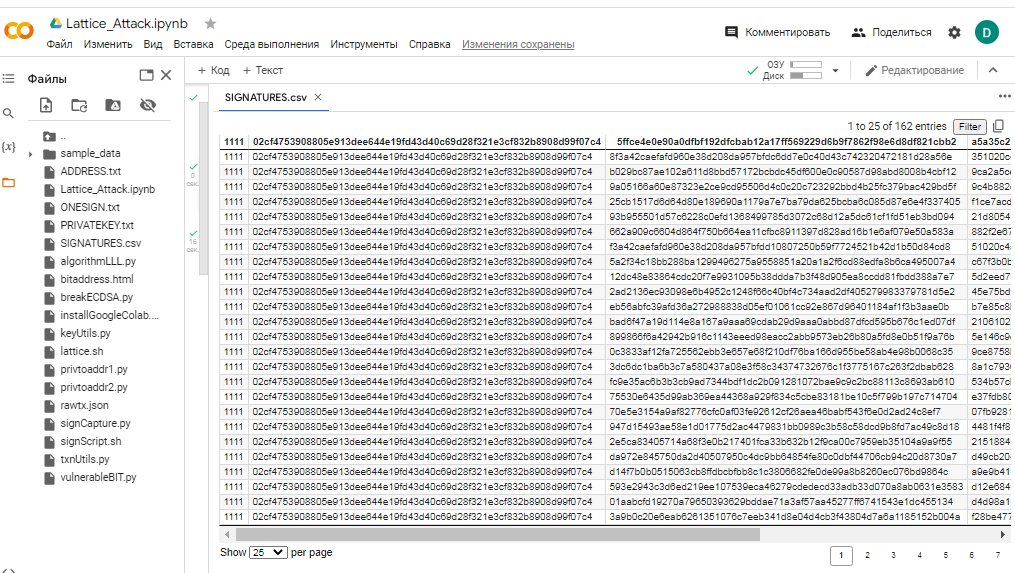
Task: Select the files folder sidebar icon
Action: (x=8, y=183)
